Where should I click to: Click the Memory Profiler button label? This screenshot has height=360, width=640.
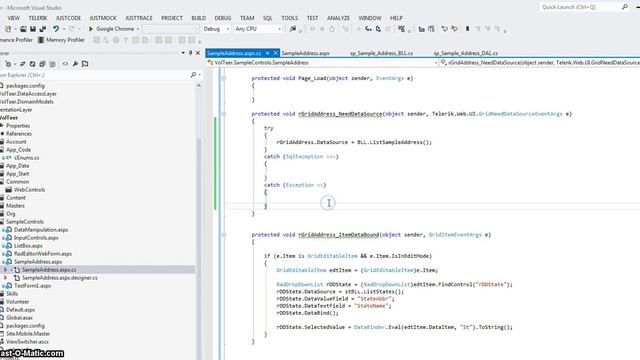coord(65,40)
